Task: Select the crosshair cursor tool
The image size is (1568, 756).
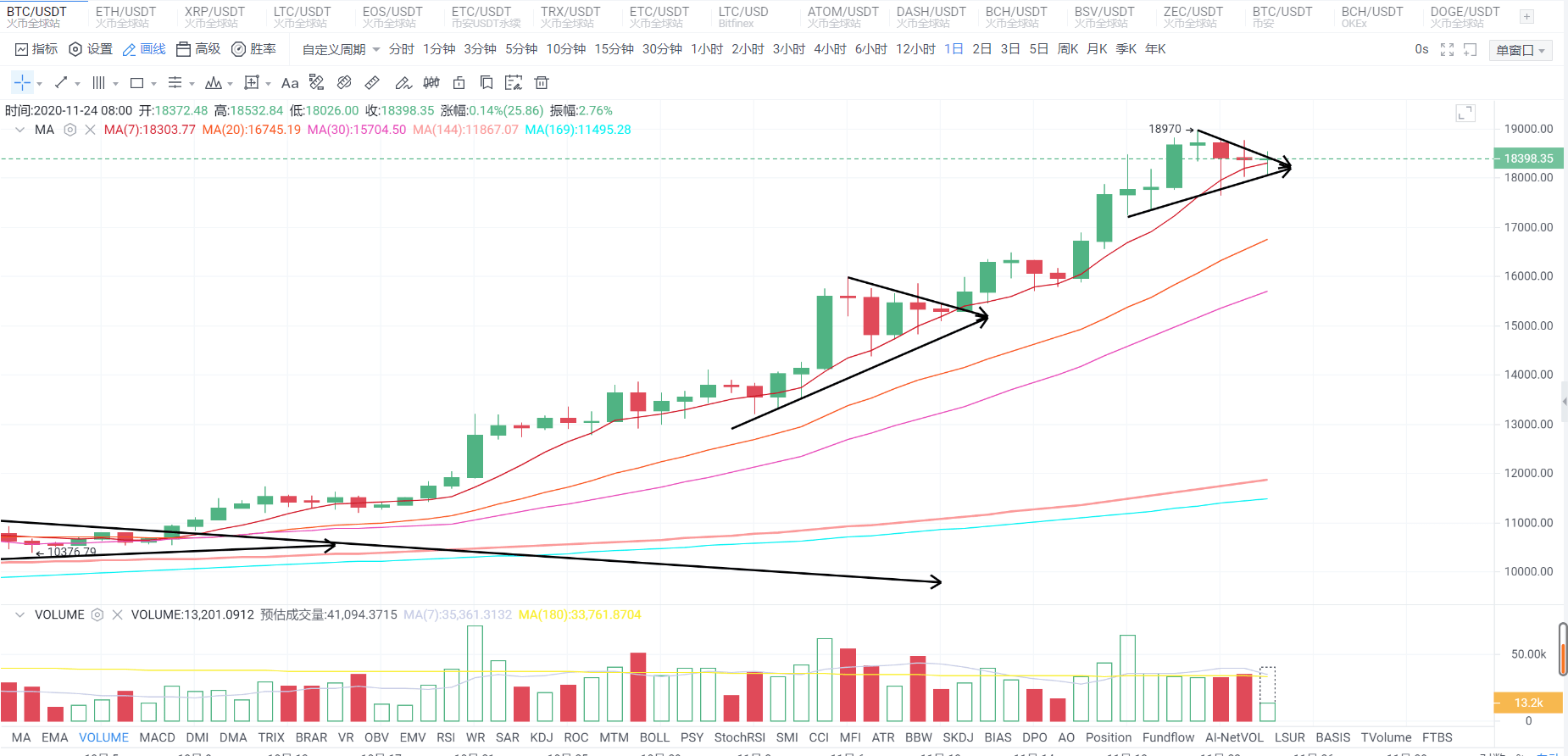Action: click(x=22, y=82)
